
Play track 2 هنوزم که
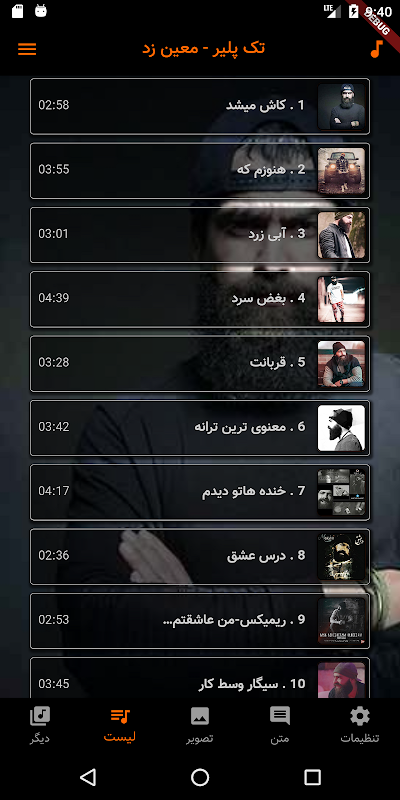pyautogui.click(x=200, y=170)
